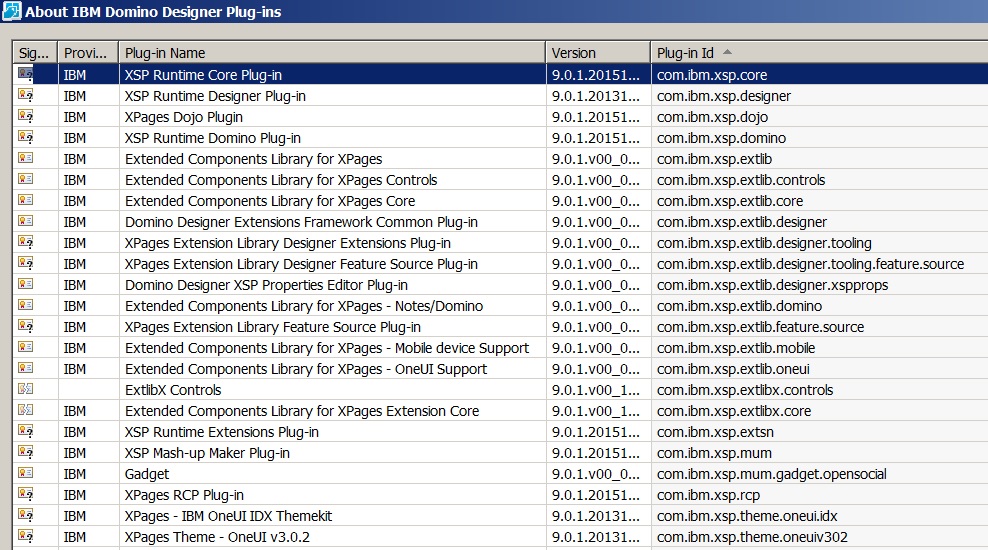This screenshot has width=988, height=550.
Task: Click plug-in id com.ibm.xsp.extlib.oneui
Action: pyautogui.click(x=733, y=369)
